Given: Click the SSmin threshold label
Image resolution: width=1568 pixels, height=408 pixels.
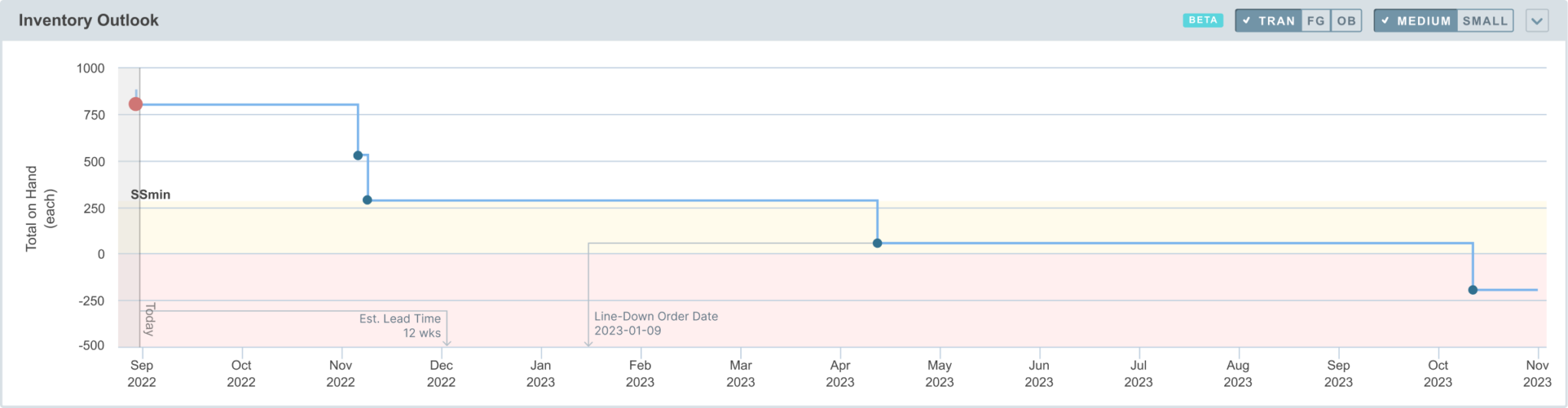Looking at the screenshot, I should [x=151, y=194].
